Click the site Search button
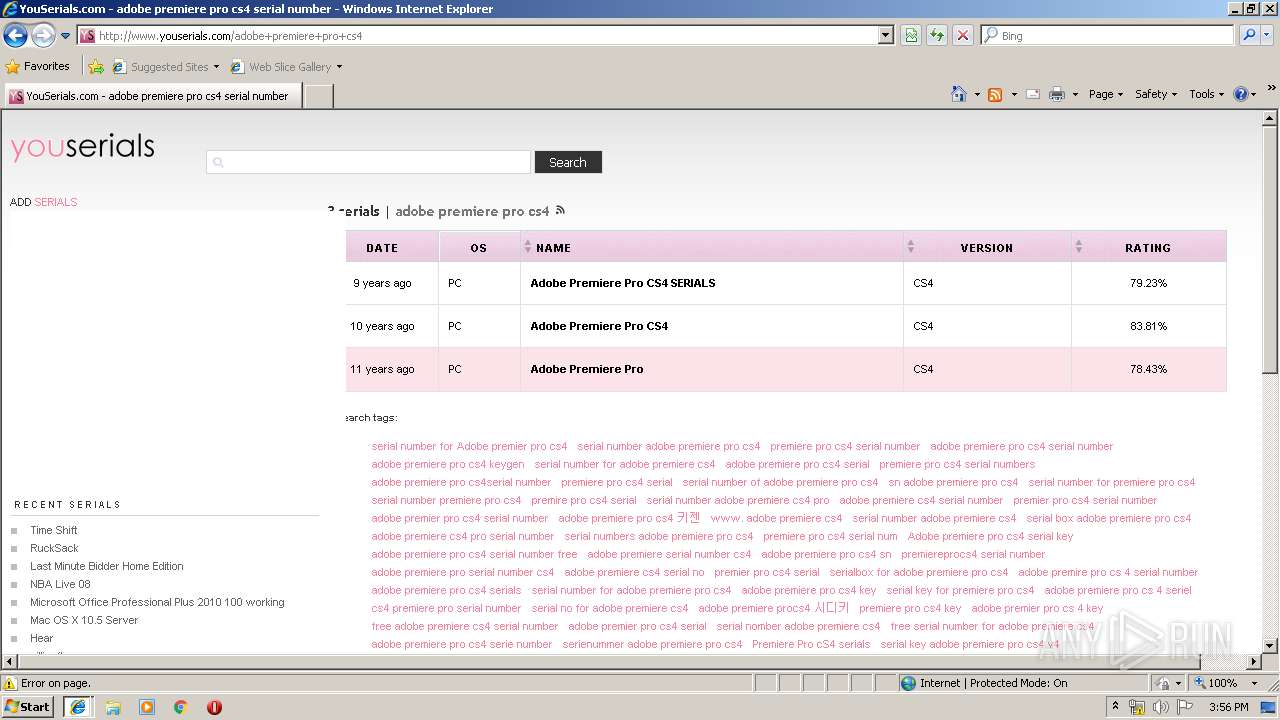This screenshot has width=1280, height=720. (568, 162)
